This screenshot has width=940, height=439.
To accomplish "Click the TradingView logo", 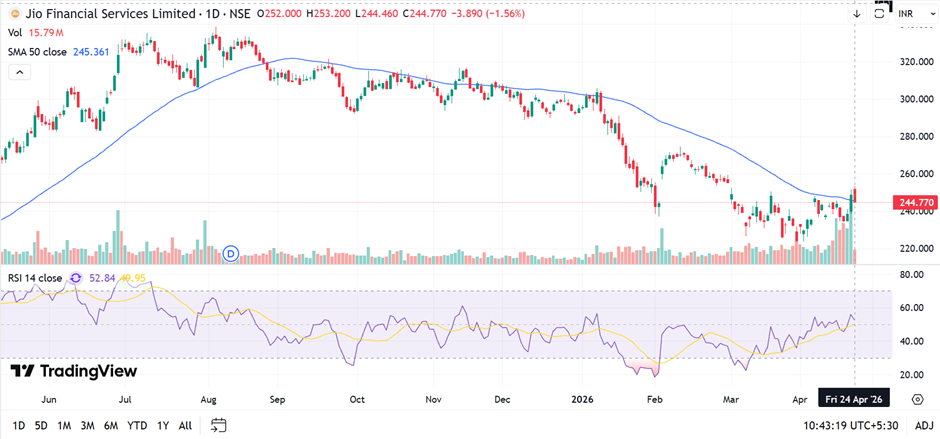I will [73, 371].
